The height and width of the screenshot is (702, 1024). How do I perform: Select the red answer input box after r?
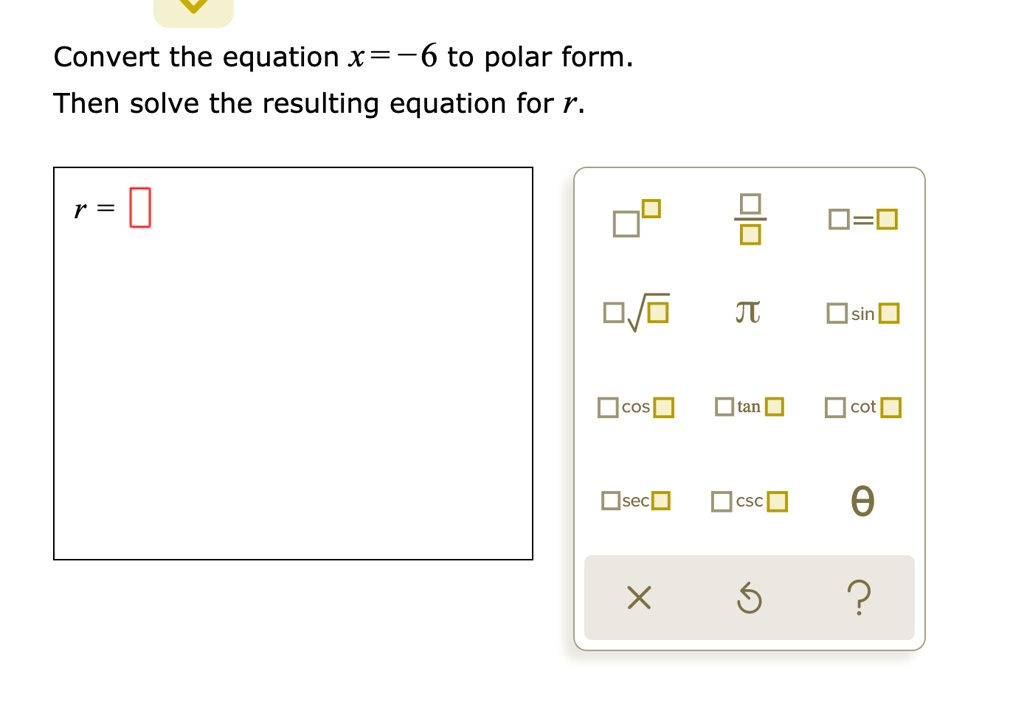(140, 207)
